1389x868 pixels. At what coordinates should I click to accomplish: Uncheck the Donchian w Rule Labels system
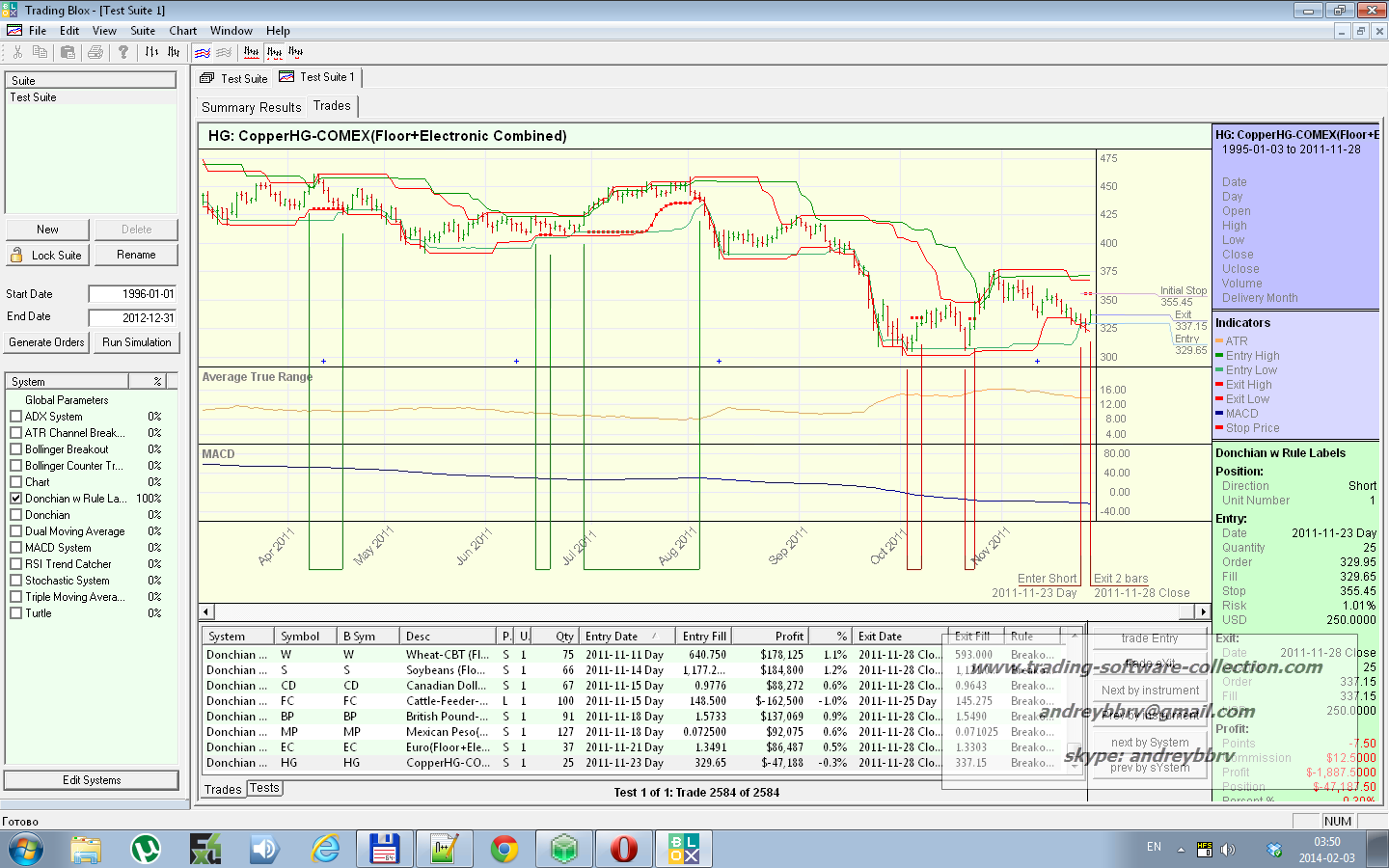click(x=15, y=499)
